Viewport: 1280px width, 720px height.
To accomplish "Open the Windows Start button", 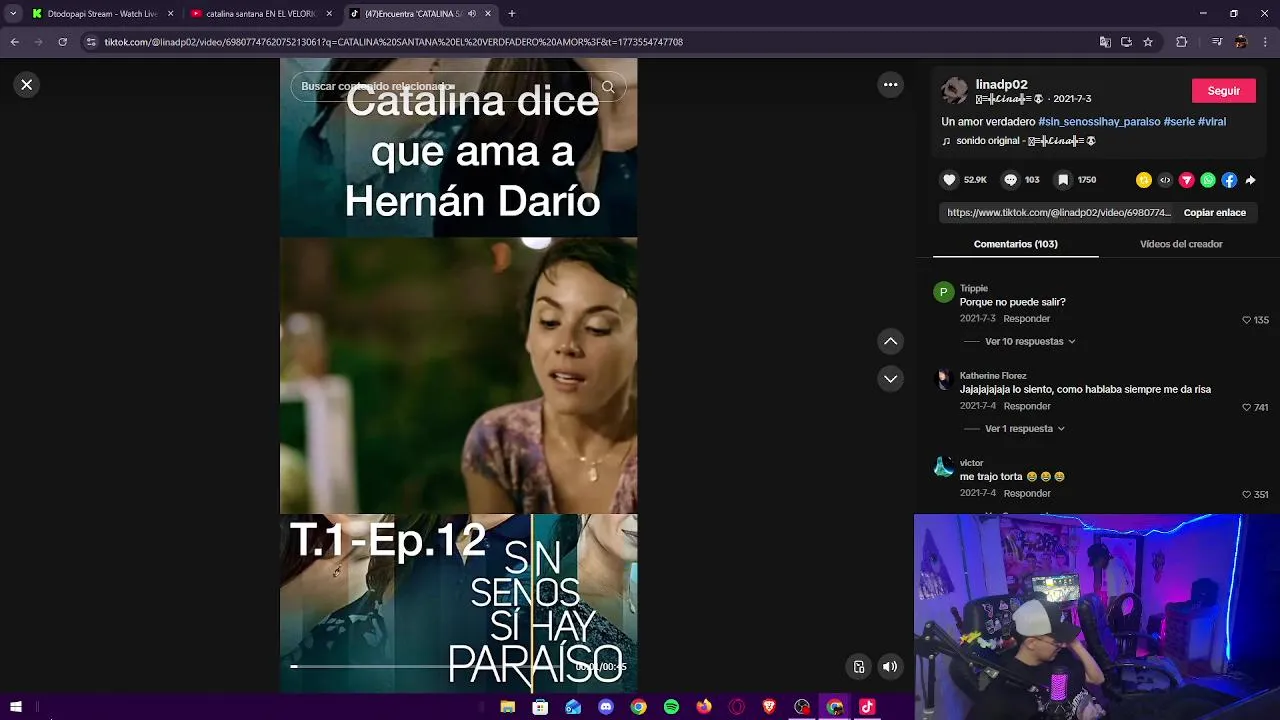I will coord(15,707).
